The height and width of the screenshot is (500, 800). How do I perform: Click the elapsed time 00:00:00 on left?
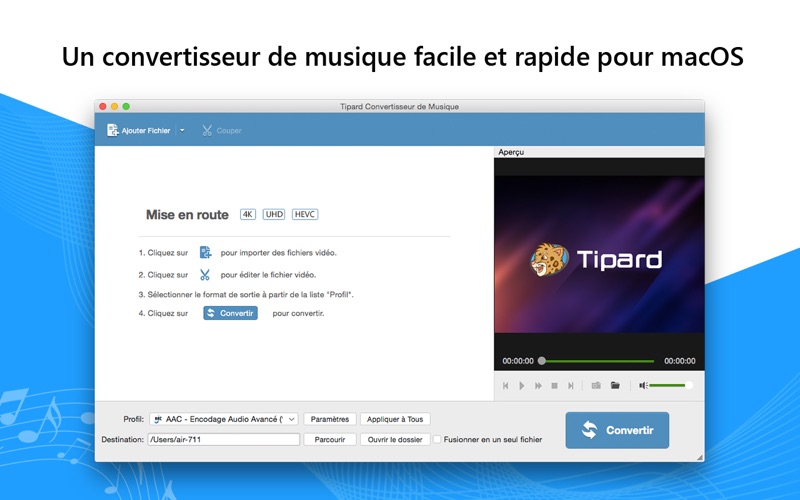pyautogui.click(x=518, y=361)
